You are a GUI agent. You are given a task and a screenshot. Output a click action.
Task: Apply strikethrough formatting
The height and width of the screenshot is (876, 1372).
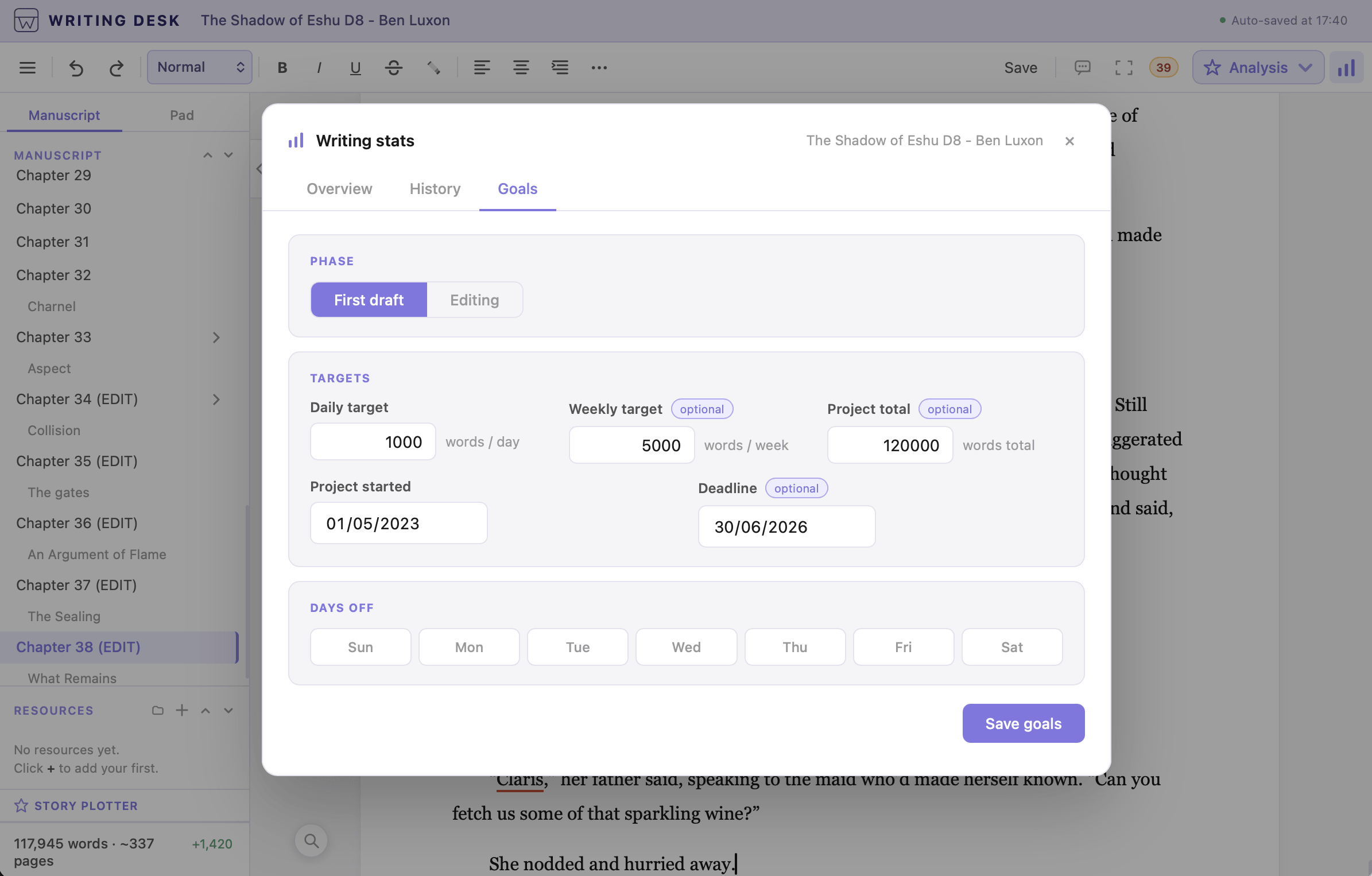393,68
